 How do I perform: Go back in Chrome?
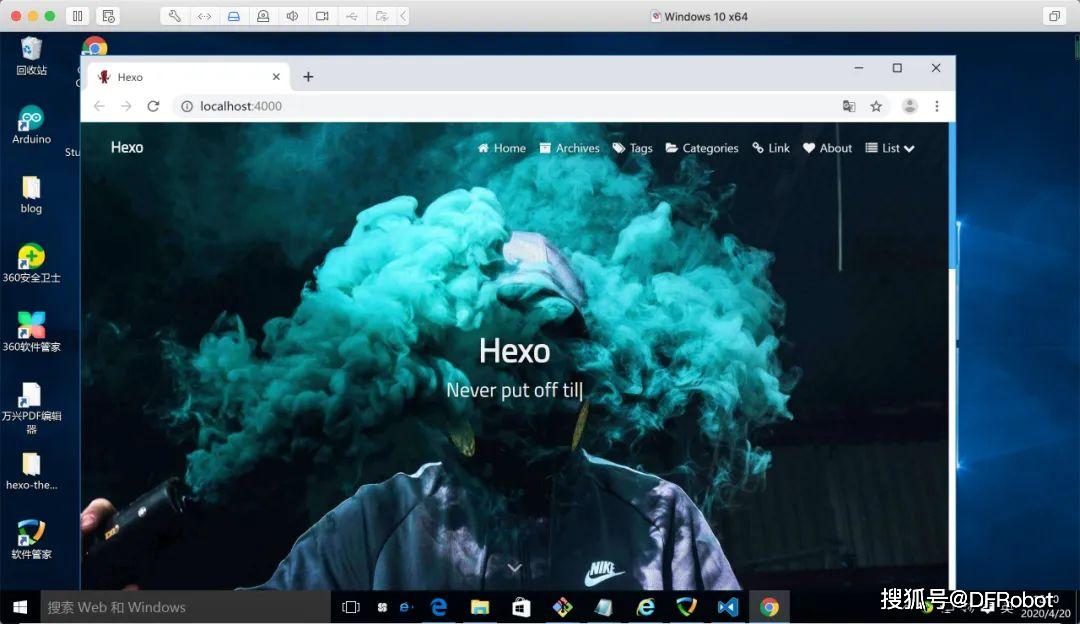(x=99, y=106)
